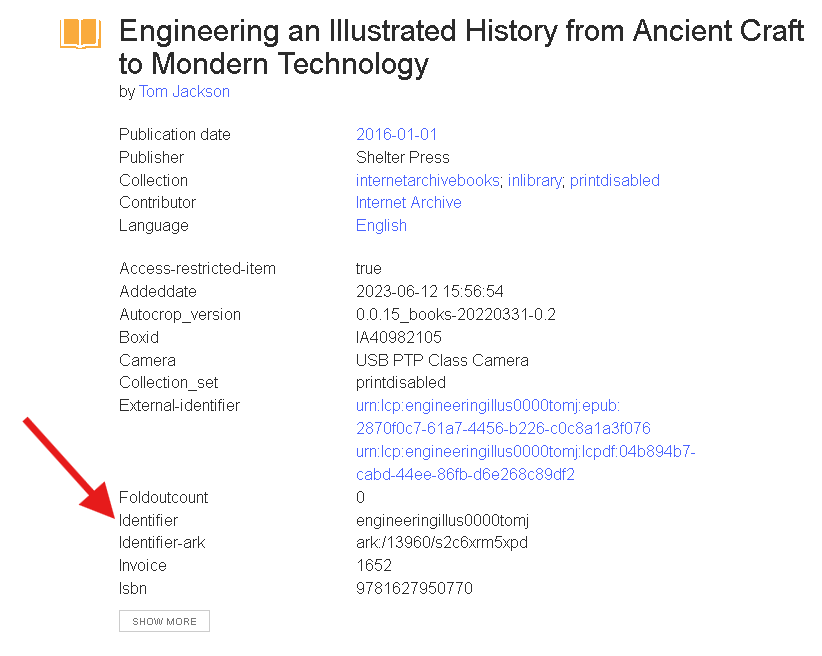
Task: Open the internetarchivebooks collection link
Action: pos(427,180)
